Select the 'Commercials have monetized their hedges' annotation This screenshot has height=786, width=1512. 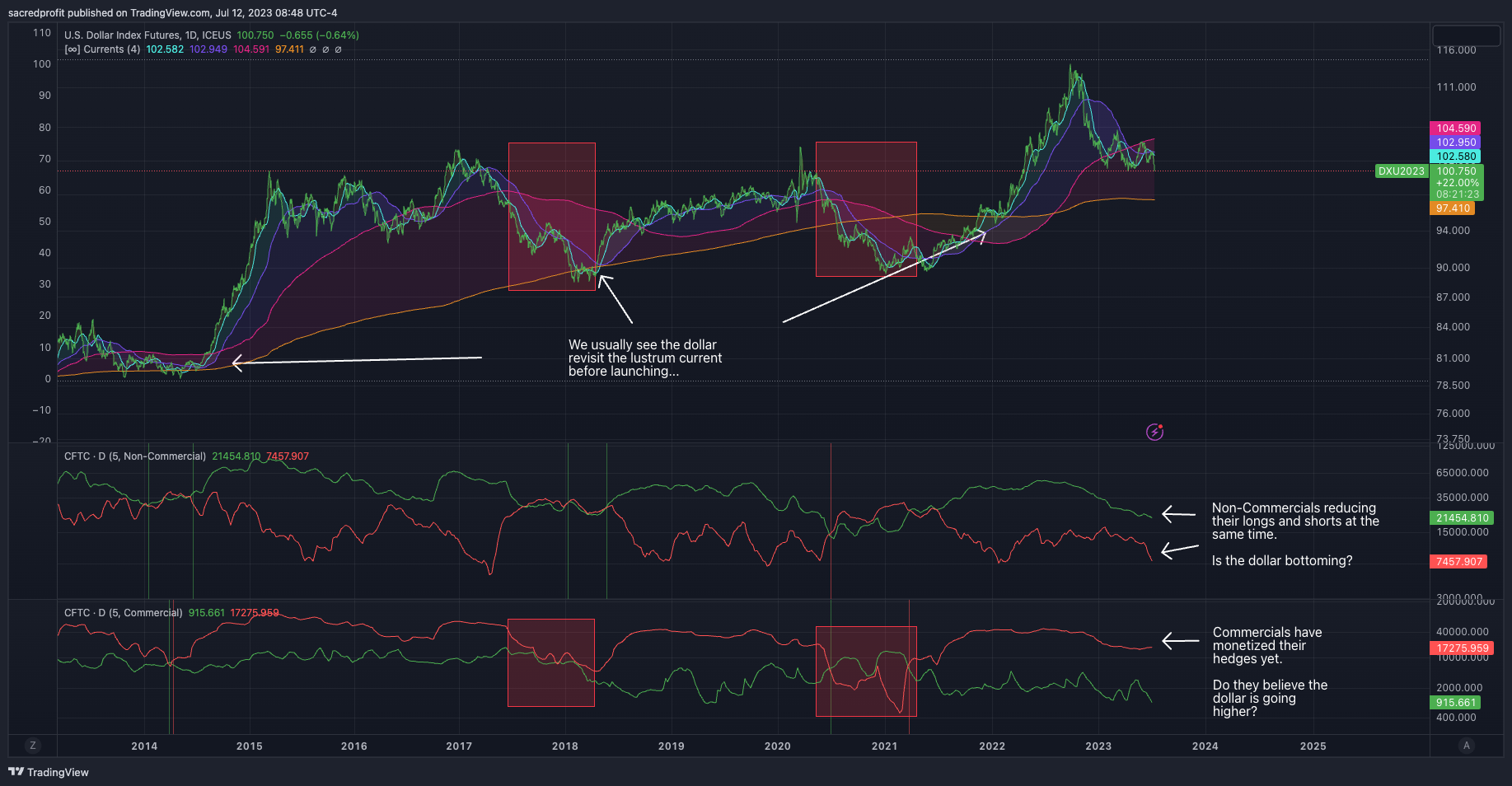coord(1267,646)
